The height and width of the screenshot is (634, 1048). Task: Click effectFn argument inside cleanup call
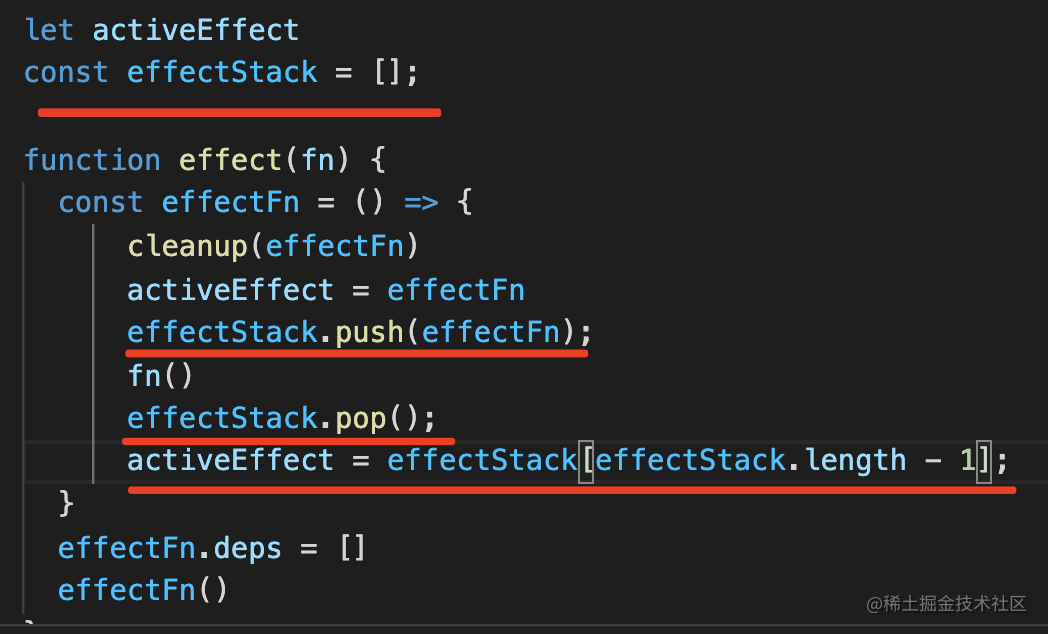(x=335, y=247)
